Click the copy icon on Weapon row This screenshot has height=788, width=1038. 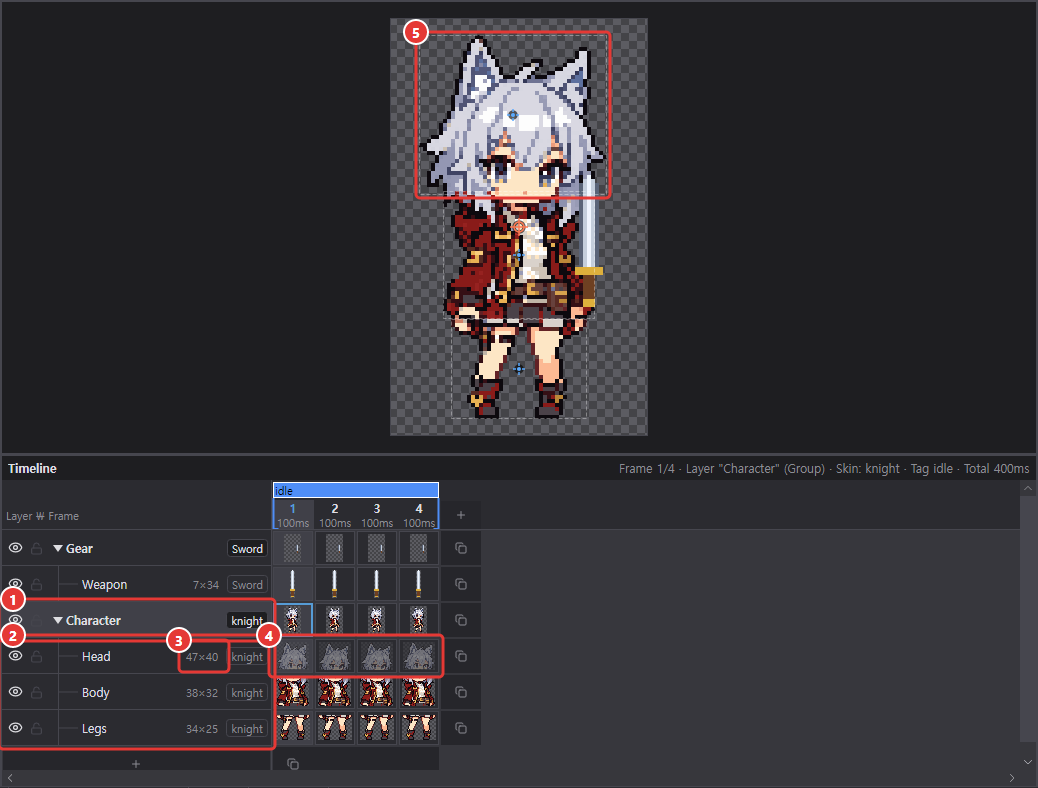(x=461, y=584)
